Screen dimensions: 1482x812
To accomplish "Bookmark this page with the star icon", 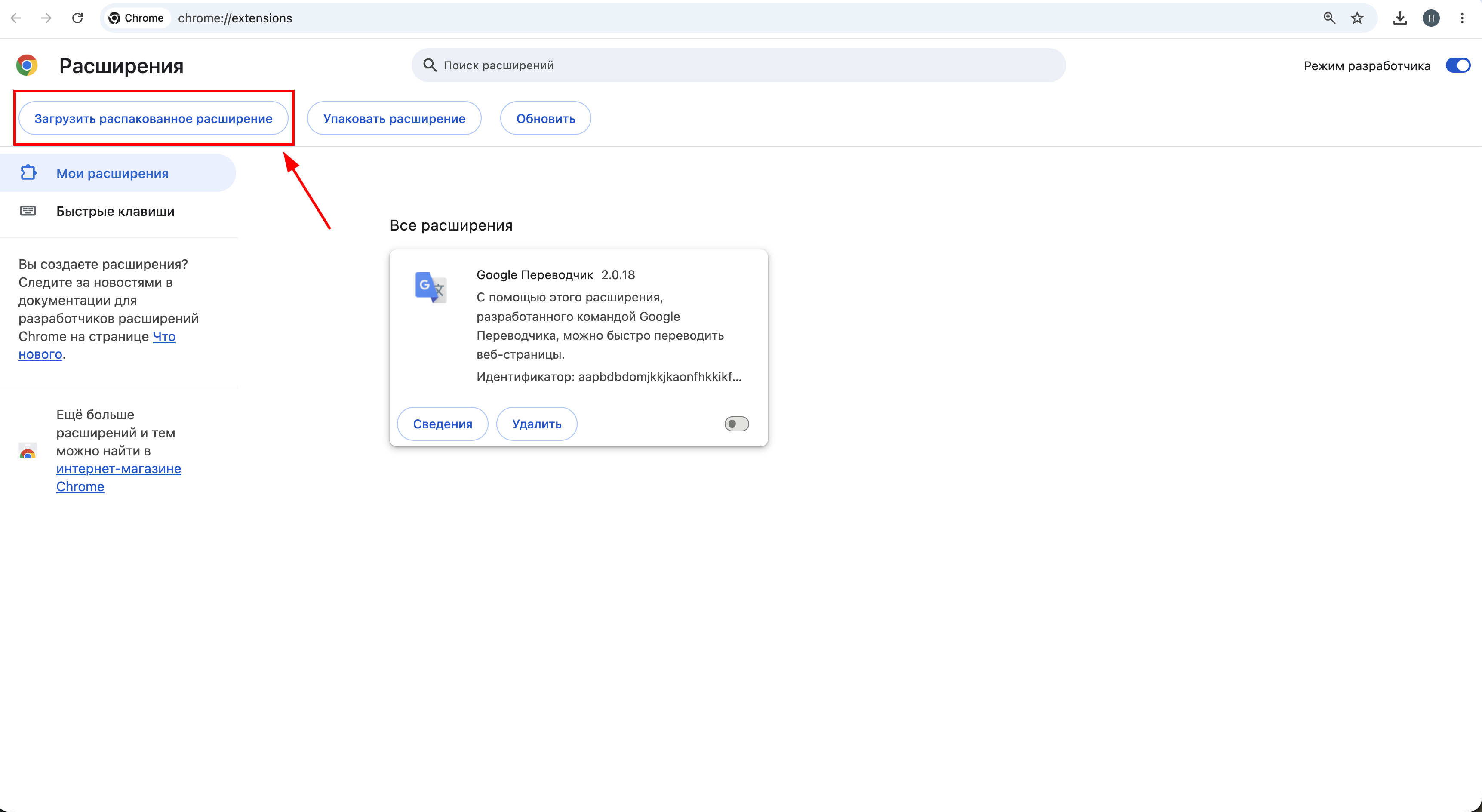I will pyautogui.click(x=1357, y=18).
